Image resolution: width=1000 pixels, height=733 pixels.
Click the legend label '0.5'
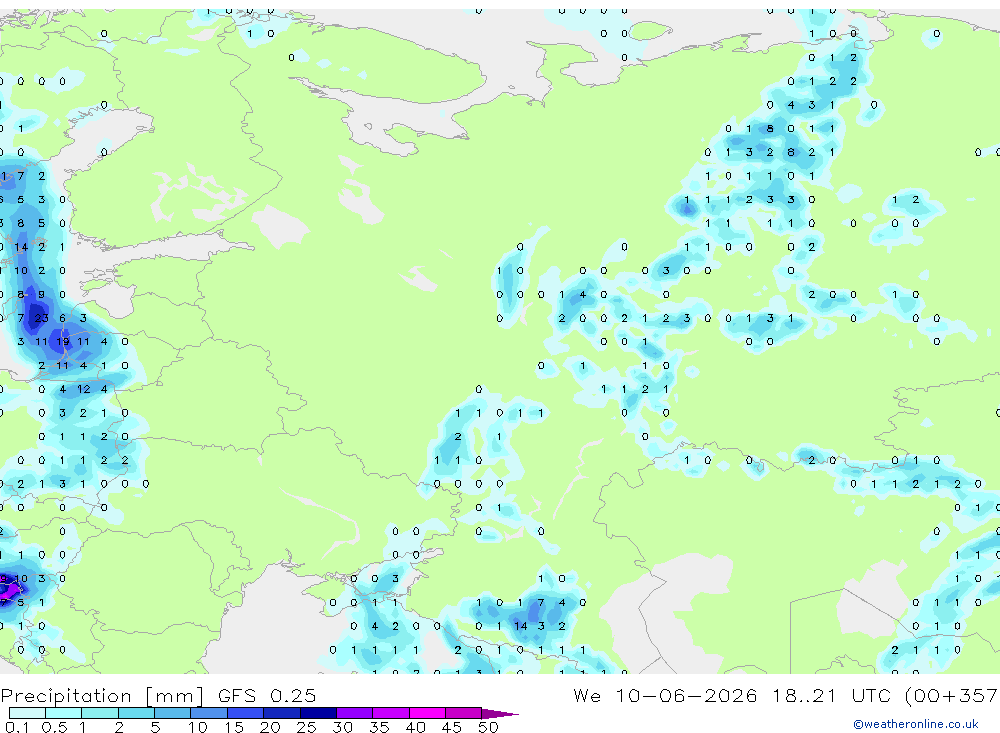[x=54, y=727]
